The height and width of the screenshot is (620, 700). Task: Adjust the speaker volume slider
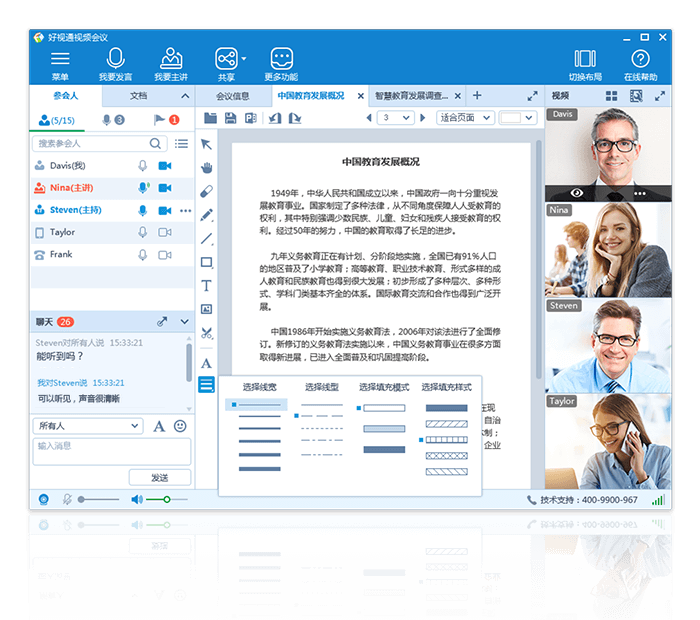pos(167,499)
